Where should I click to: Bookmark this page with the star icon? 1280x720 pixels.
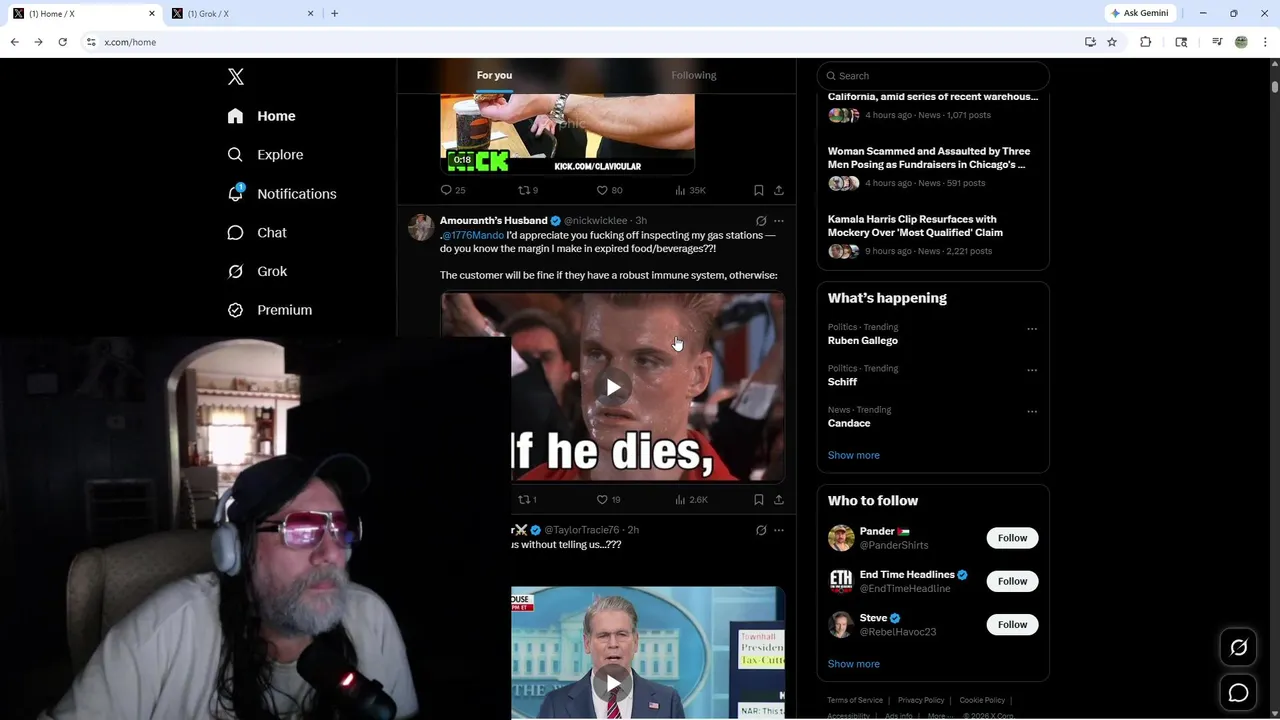[1111, 42]
